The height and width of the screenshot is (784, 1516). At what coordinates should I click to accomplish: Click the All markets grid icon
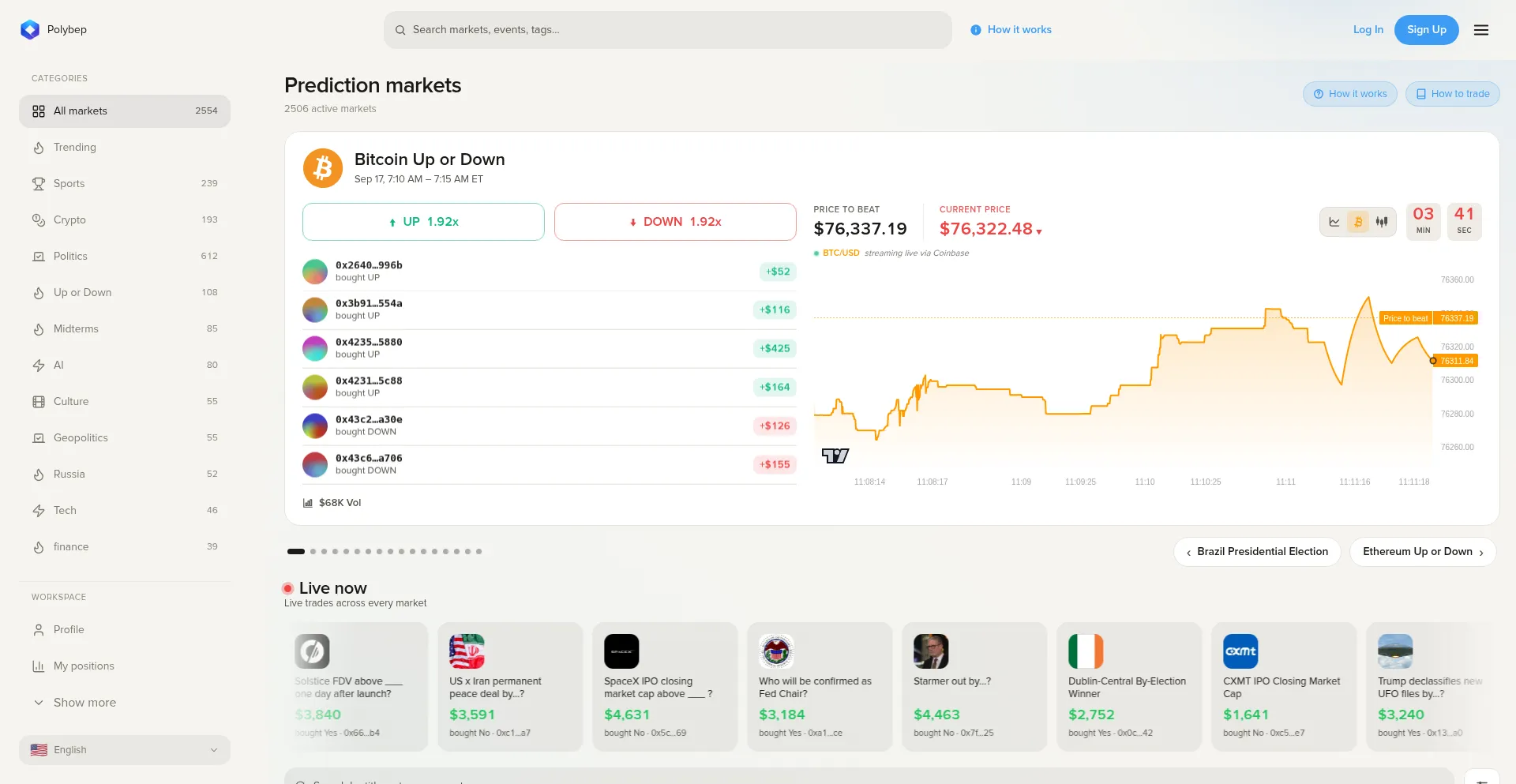point(39,111)
